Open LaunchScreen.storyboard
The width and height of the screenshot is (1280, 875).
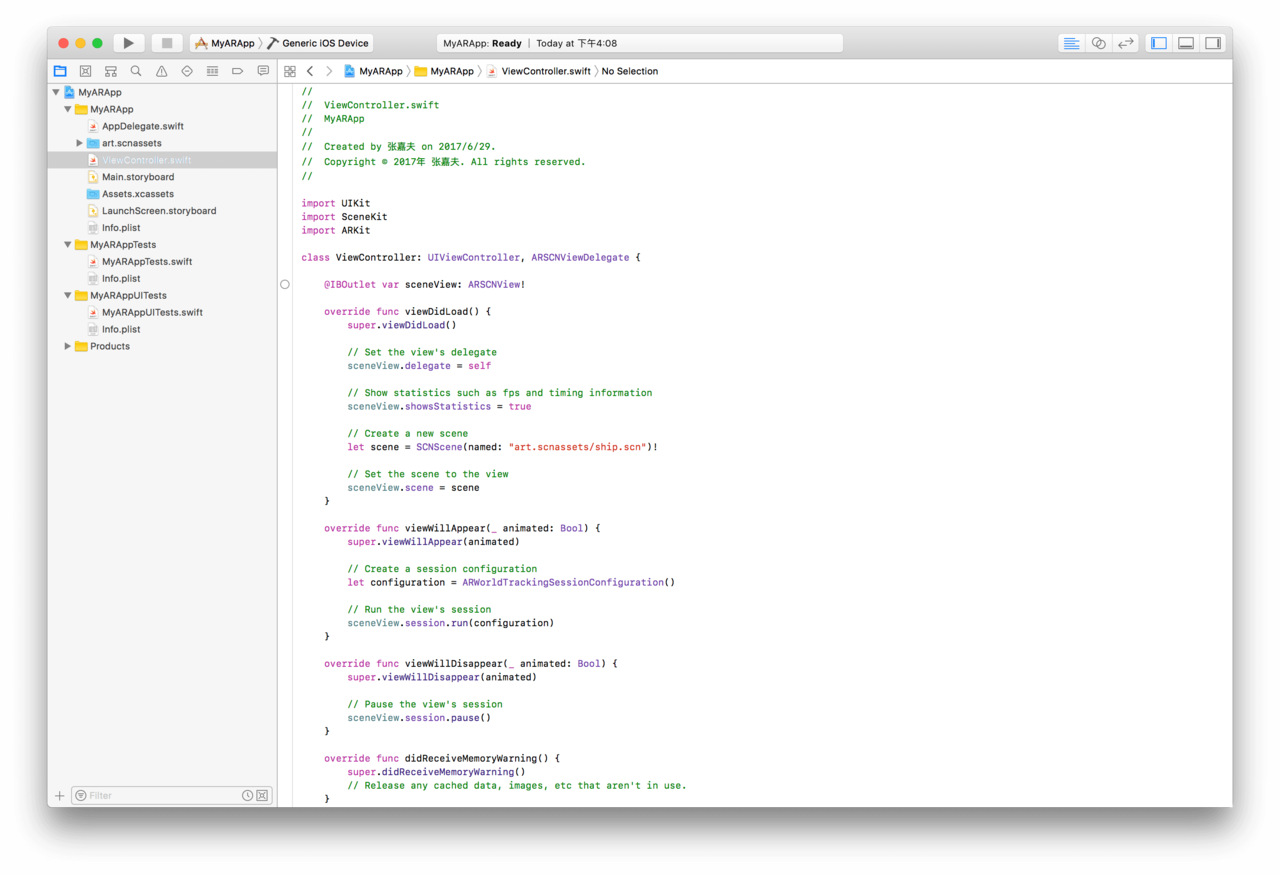pos(159,211)
